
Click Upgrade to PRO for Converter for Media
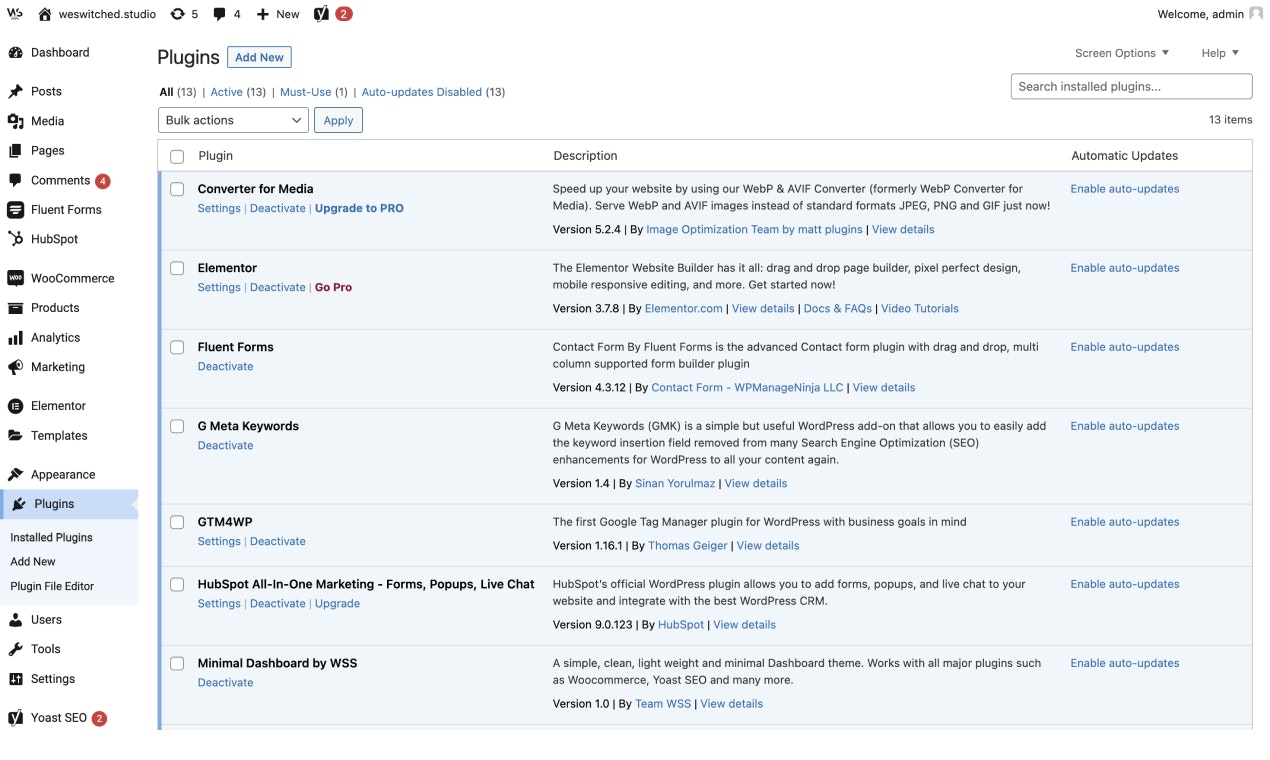[x=359, y=209]
